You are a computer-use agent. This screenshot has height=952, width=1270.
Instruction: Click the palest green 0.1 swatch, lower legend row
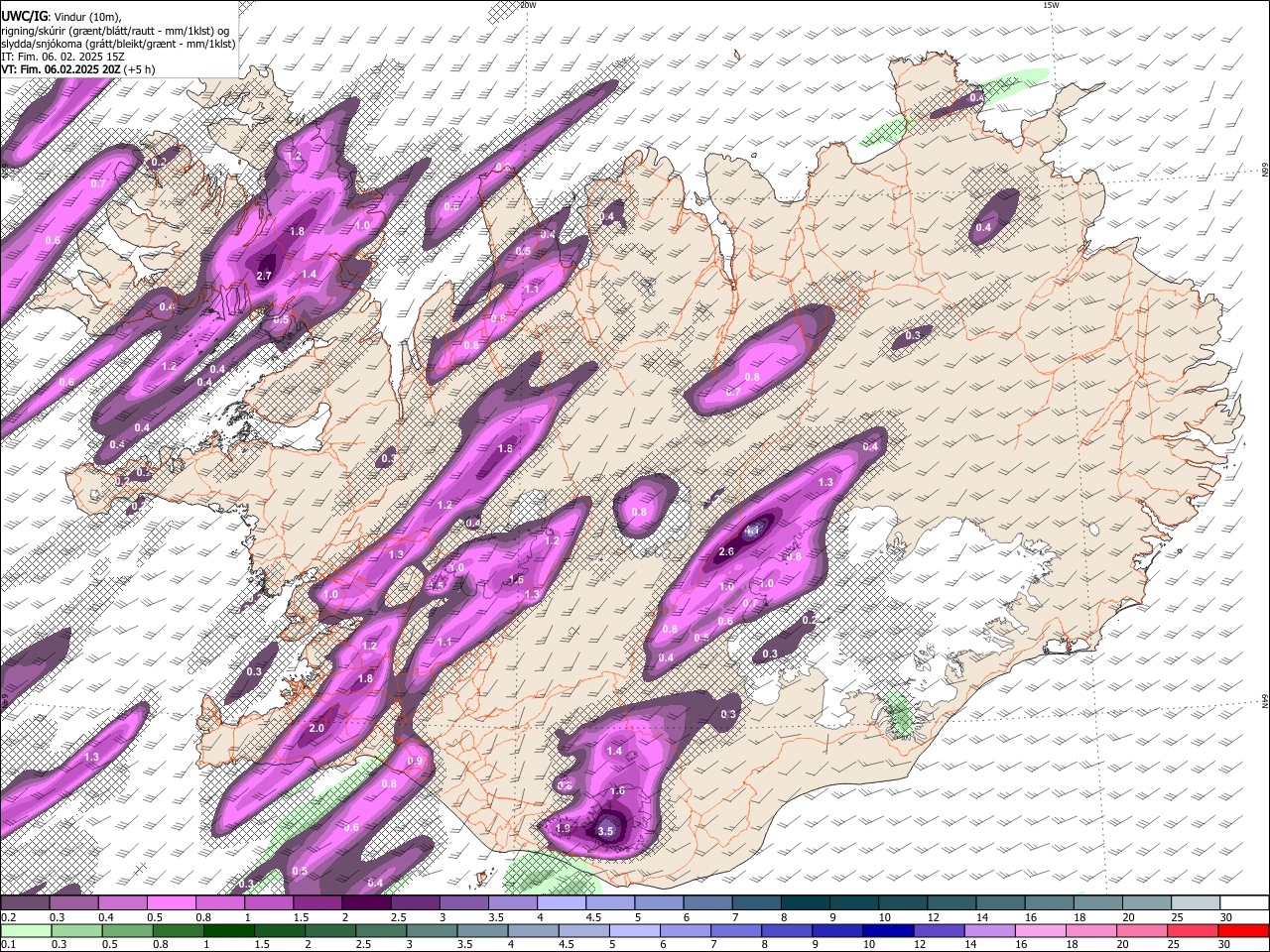(26, 930)
